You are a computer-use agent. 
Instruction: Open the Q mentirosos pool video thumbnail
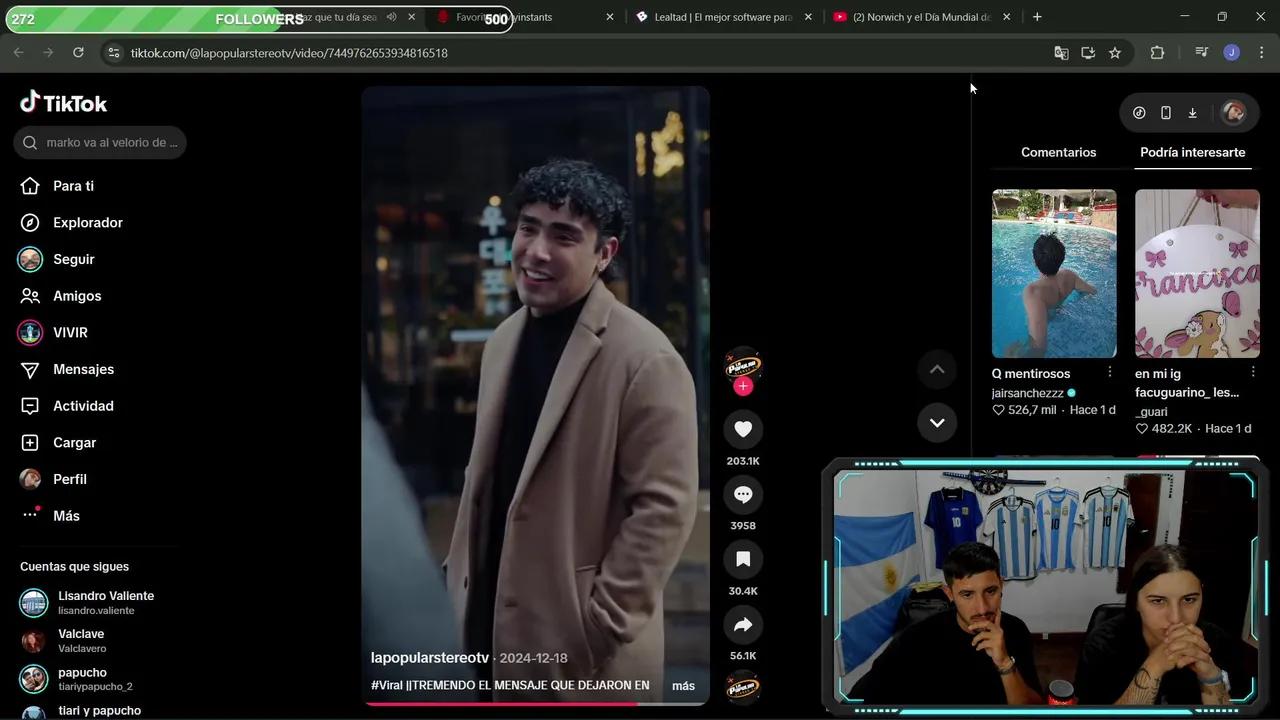click(x=1054, y=273)
